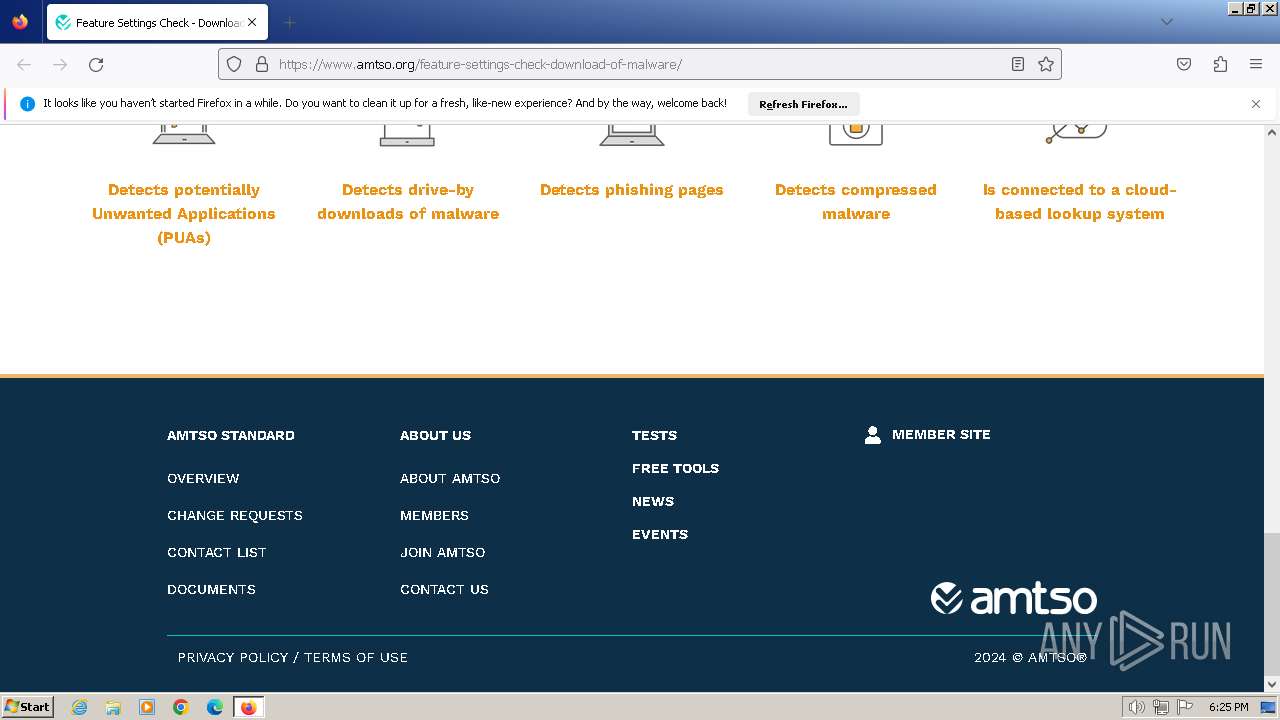Screen dimensions: 1280x720
Task: Select the Firefox taskbar button
Action: [x=248, y=707]
